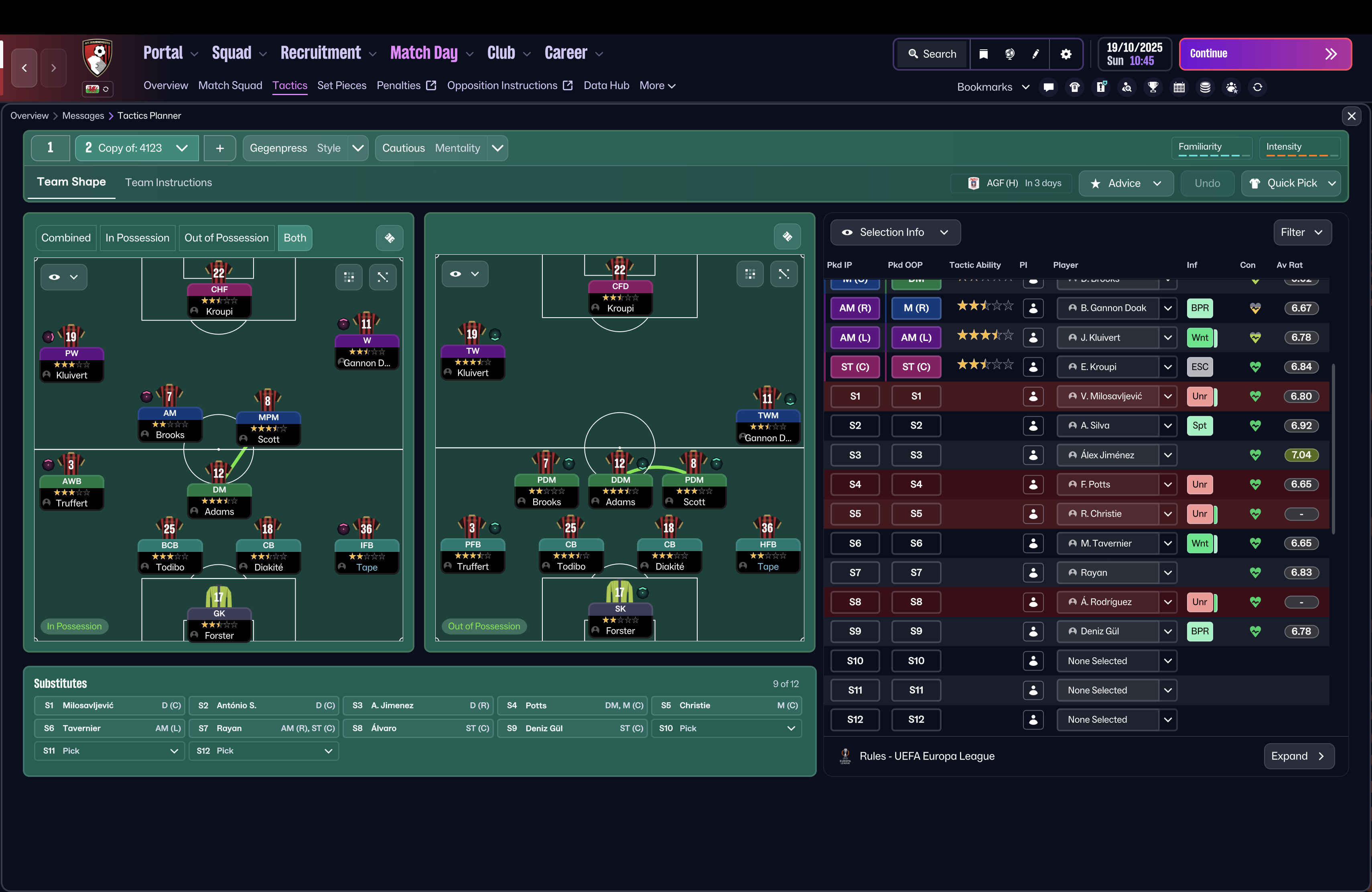Open the messages speech bubble bookmark

tap(1049, 87)
